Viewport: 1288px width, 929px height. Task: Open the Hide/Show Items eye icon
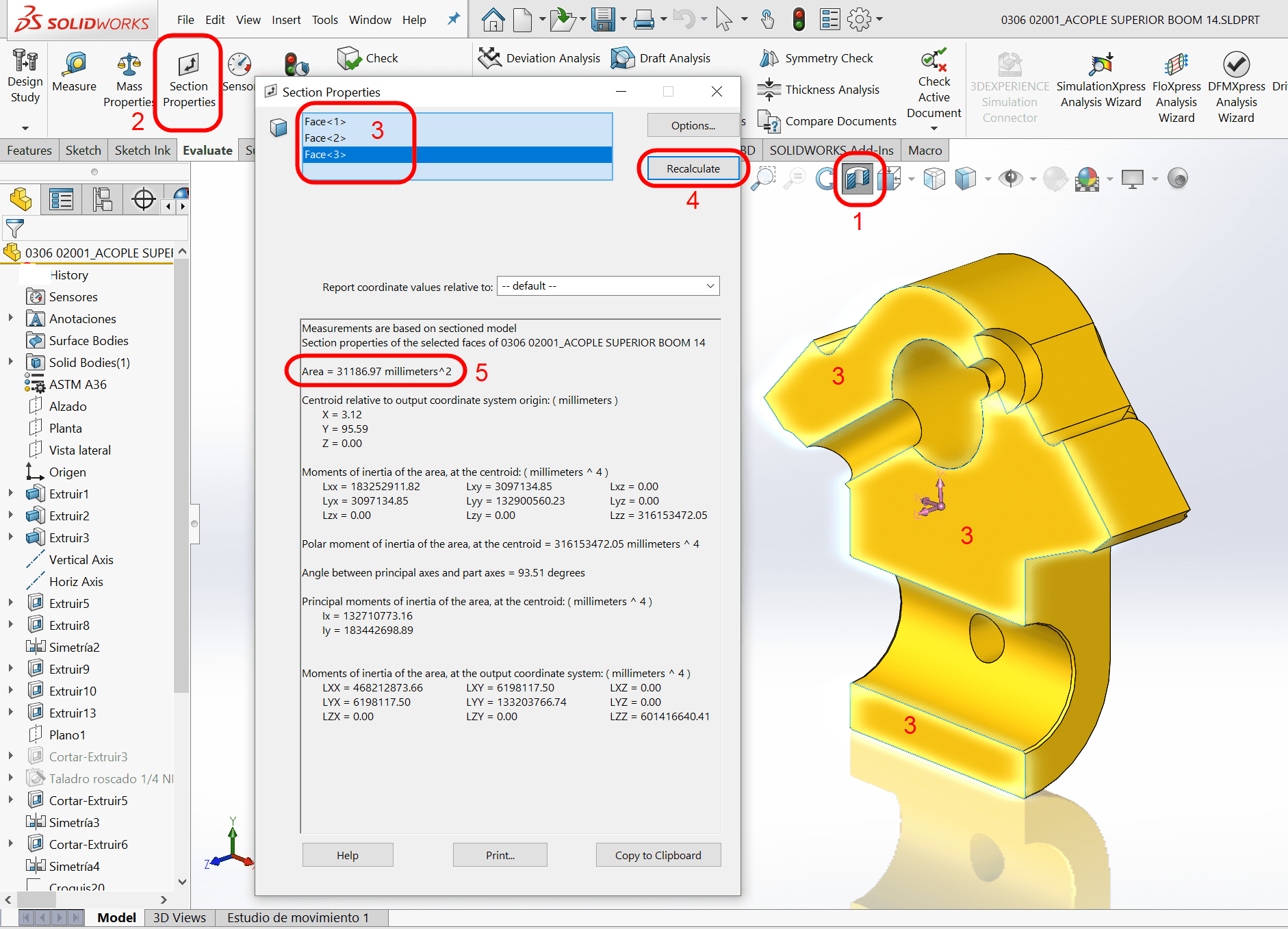[1010, 179]
